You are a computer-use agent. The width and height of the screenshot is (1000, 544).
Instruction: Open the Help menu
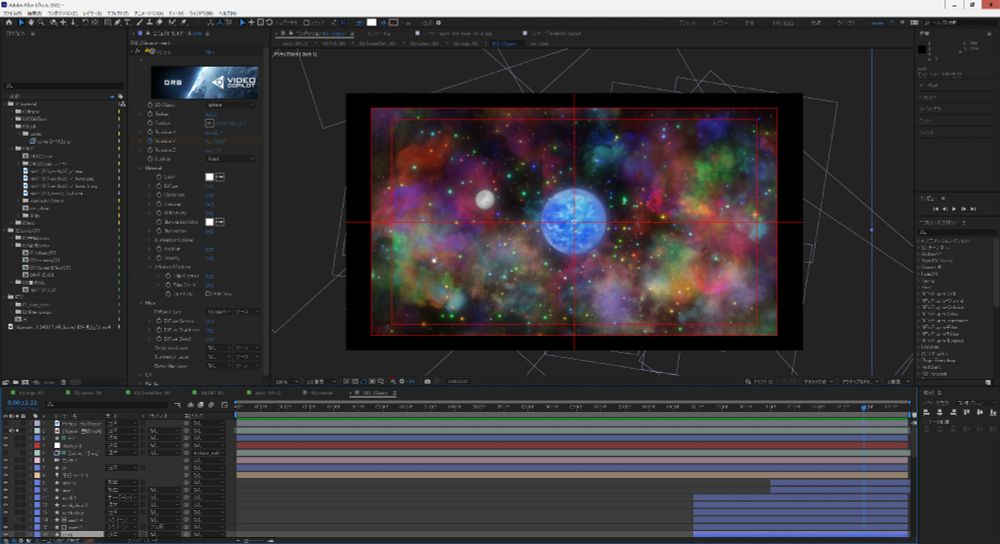[x=227, y=13]
